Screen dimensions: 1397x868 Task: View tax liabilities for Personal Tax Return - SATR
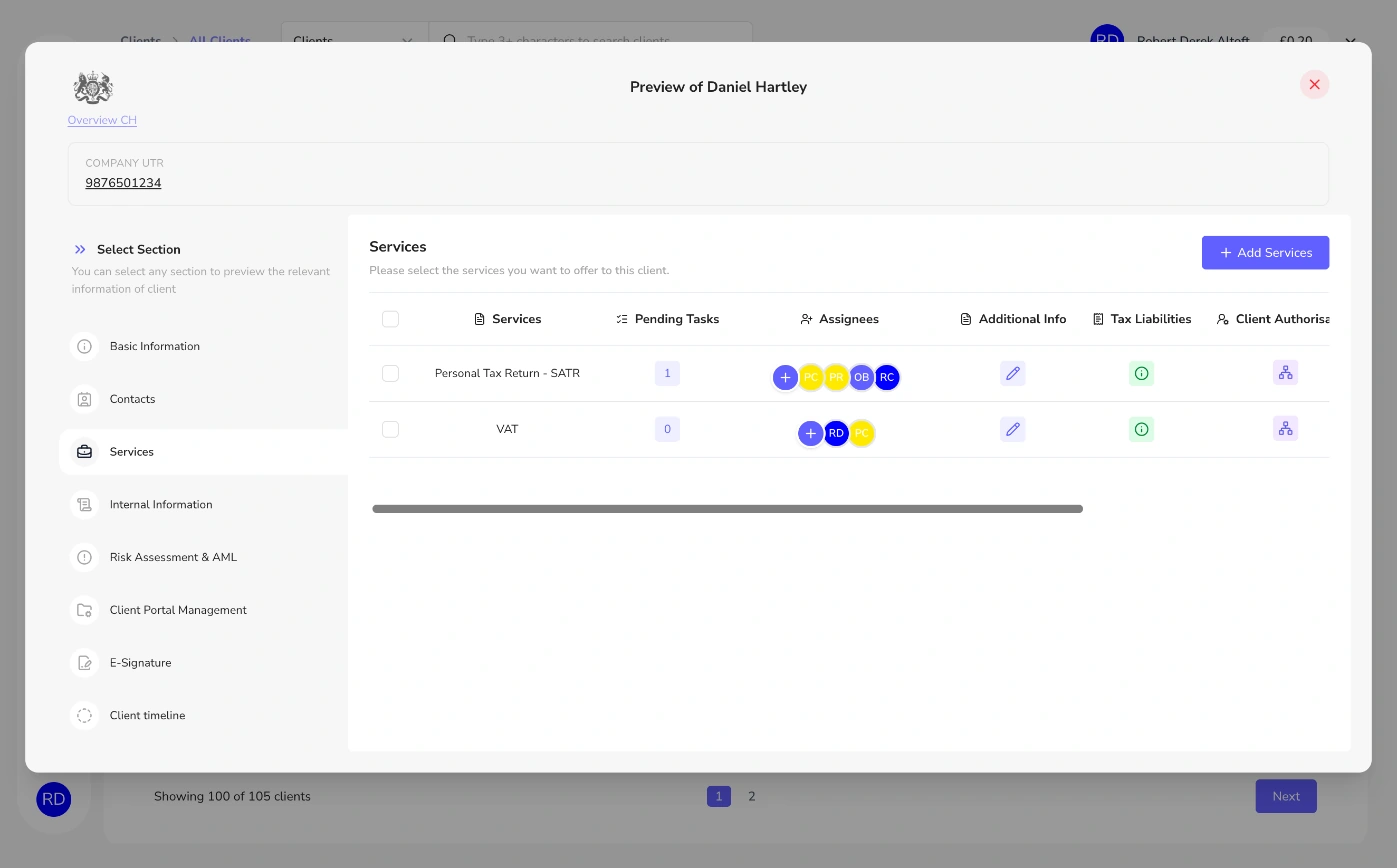tap(1141, 373)
